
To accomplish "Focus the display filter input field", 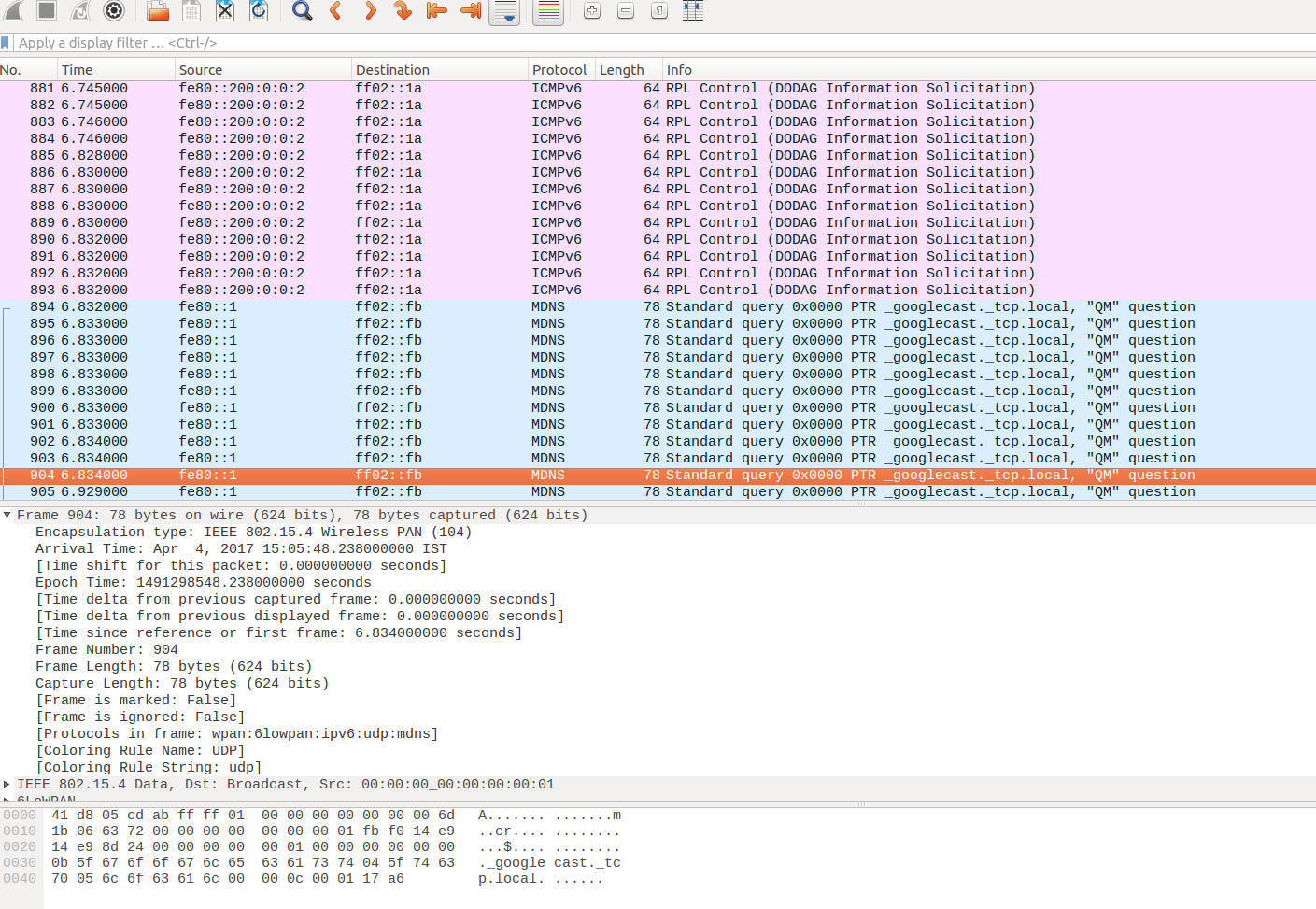I will coord(663,42).
